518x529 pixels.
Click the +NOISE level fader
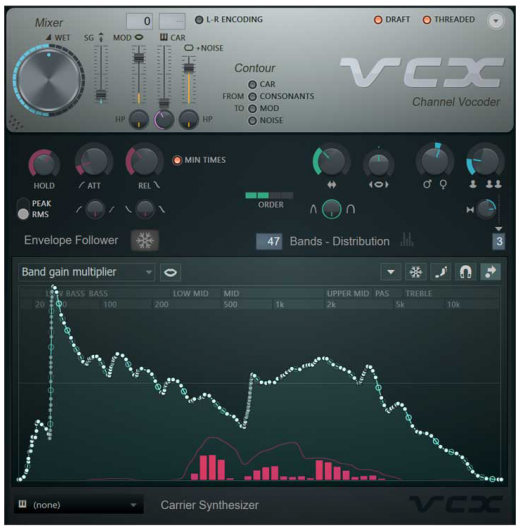pyautogui.click(x=188, y=67)
